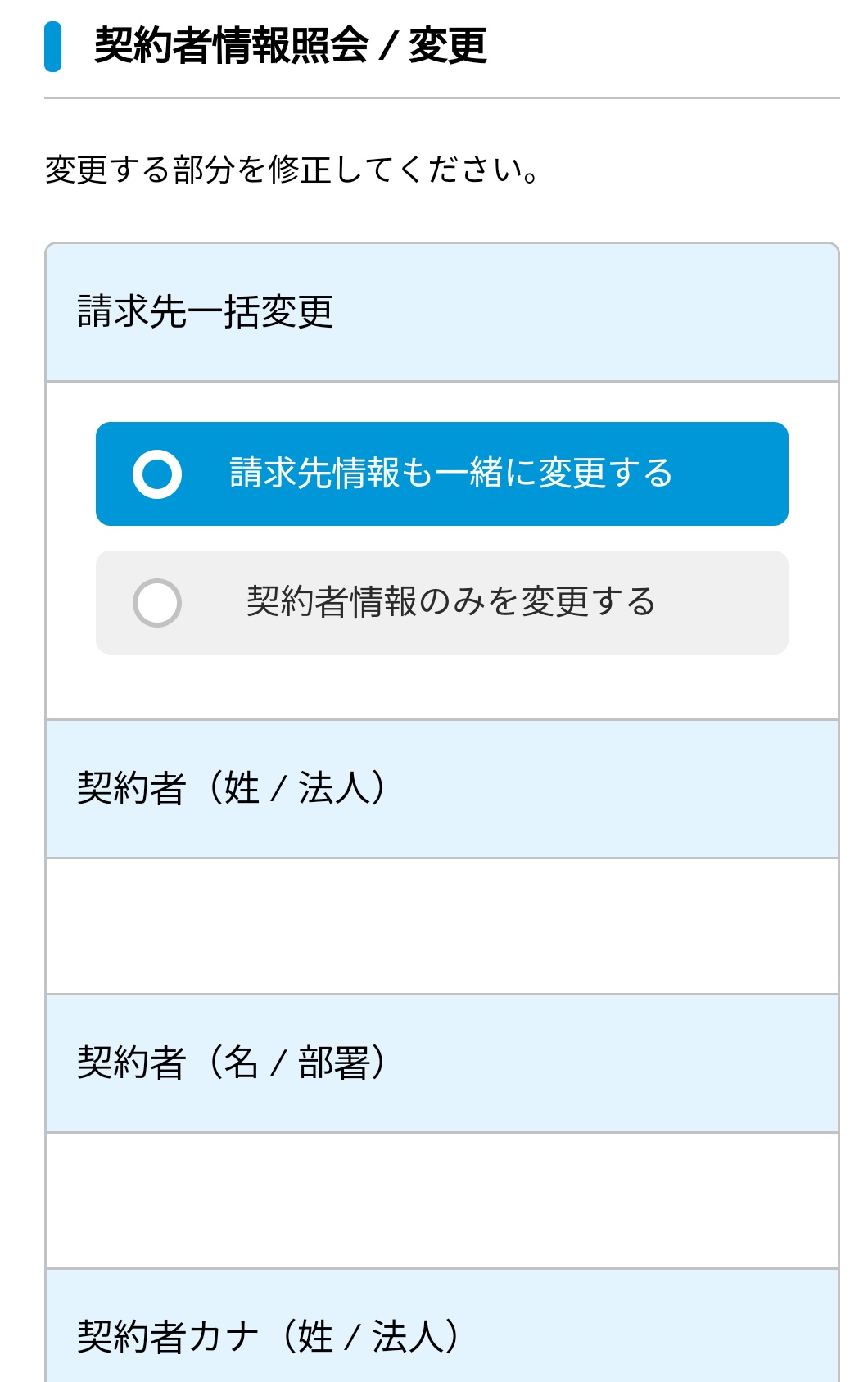The image size is (868, 1382).
Task: Click the gray unselected option bar
Action: 441,602
